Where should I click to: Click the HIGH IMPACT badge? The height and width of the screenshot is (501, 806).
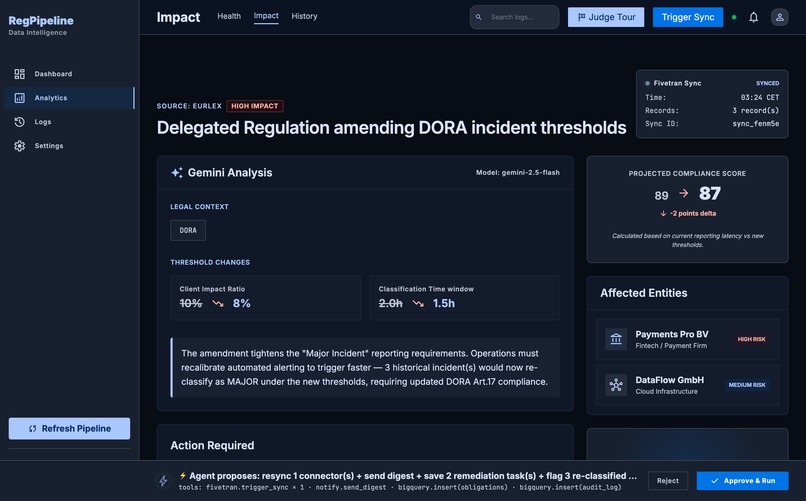[254, 106]
